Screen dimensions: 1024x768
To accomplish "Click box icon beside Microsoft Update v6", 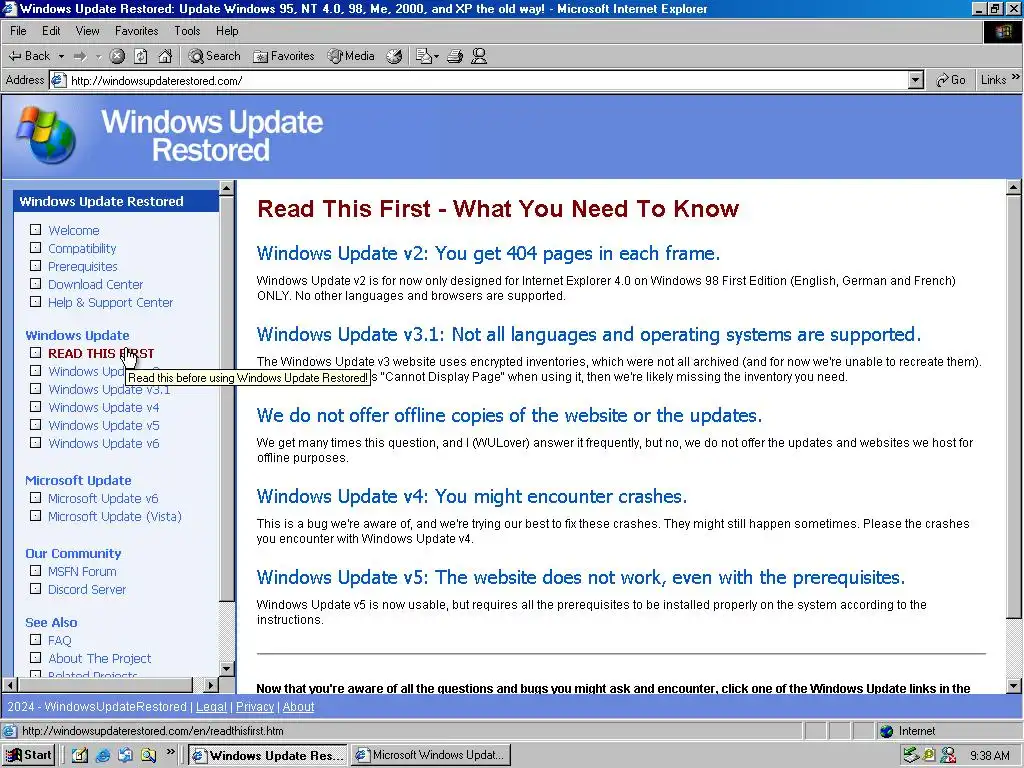I will [x=35, y=498].
